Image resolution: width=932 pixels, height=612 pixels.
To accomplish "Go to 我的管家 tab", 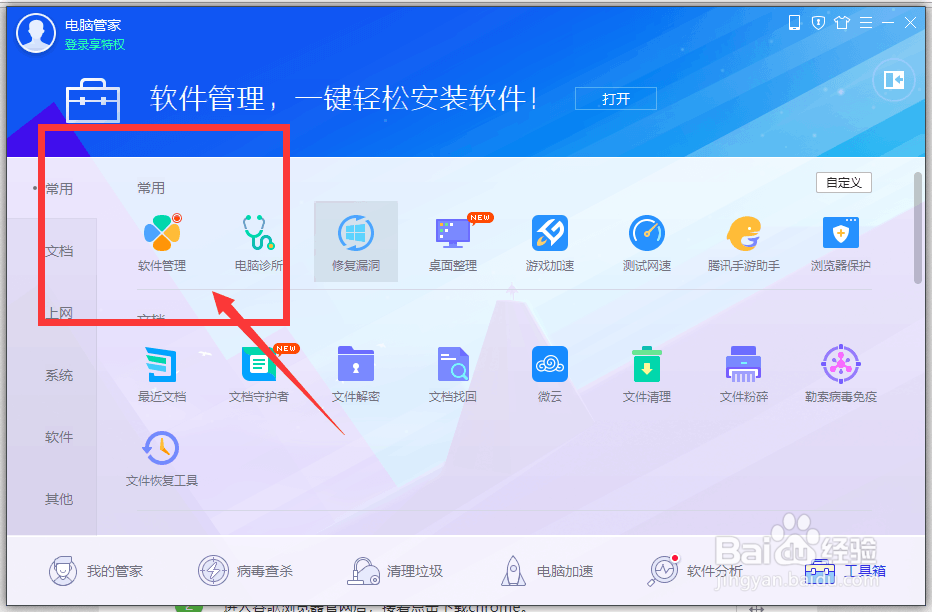I will (96, 571).
